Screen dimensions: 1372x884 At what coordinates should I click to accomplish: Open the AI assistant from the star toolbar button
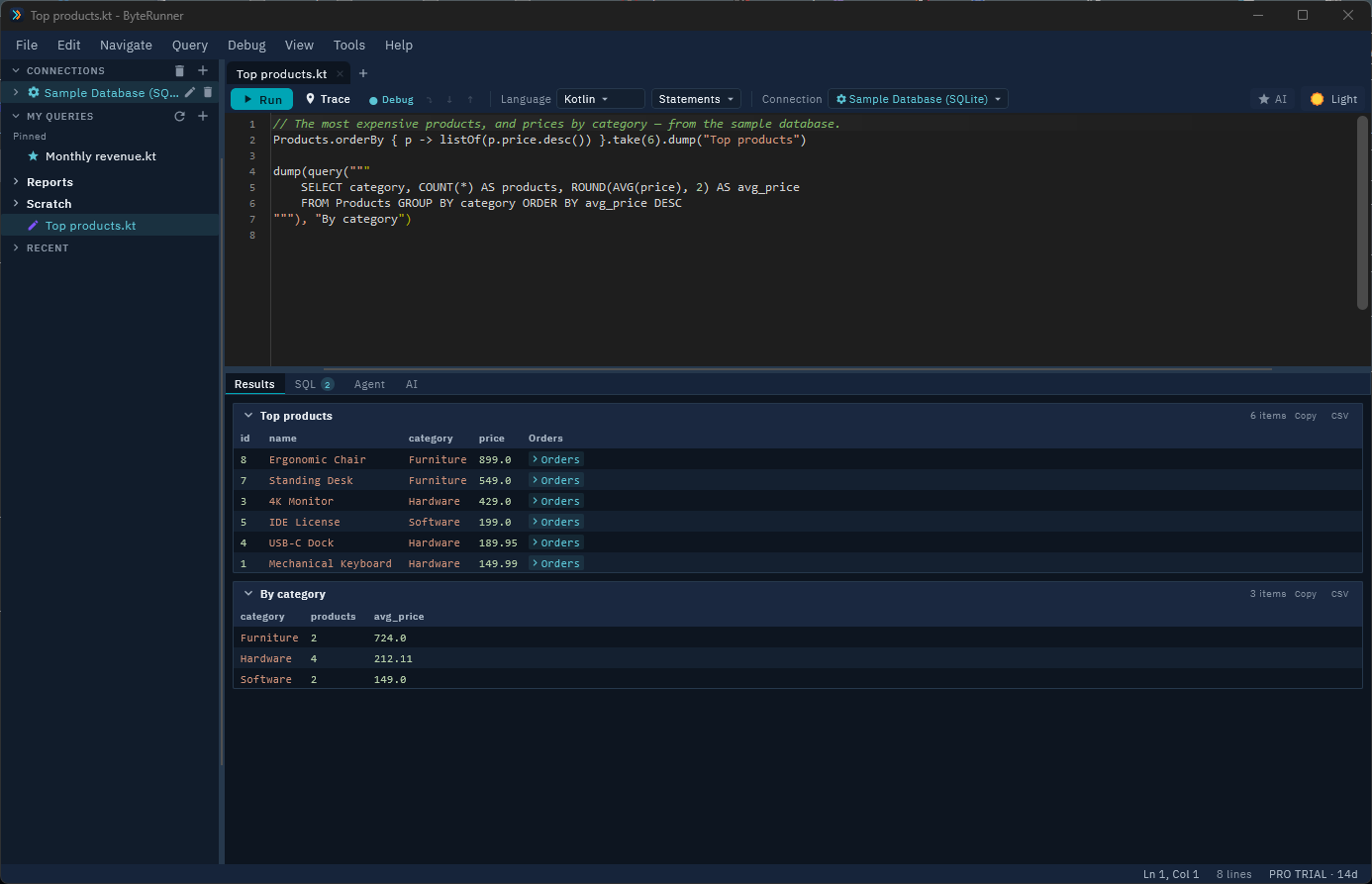pyautogui.click(x=1272, y=99)
